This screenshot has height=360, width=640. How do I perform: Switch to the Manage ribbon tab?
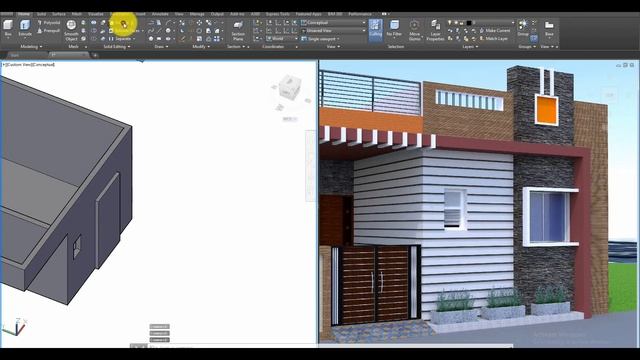coord(197,14)
